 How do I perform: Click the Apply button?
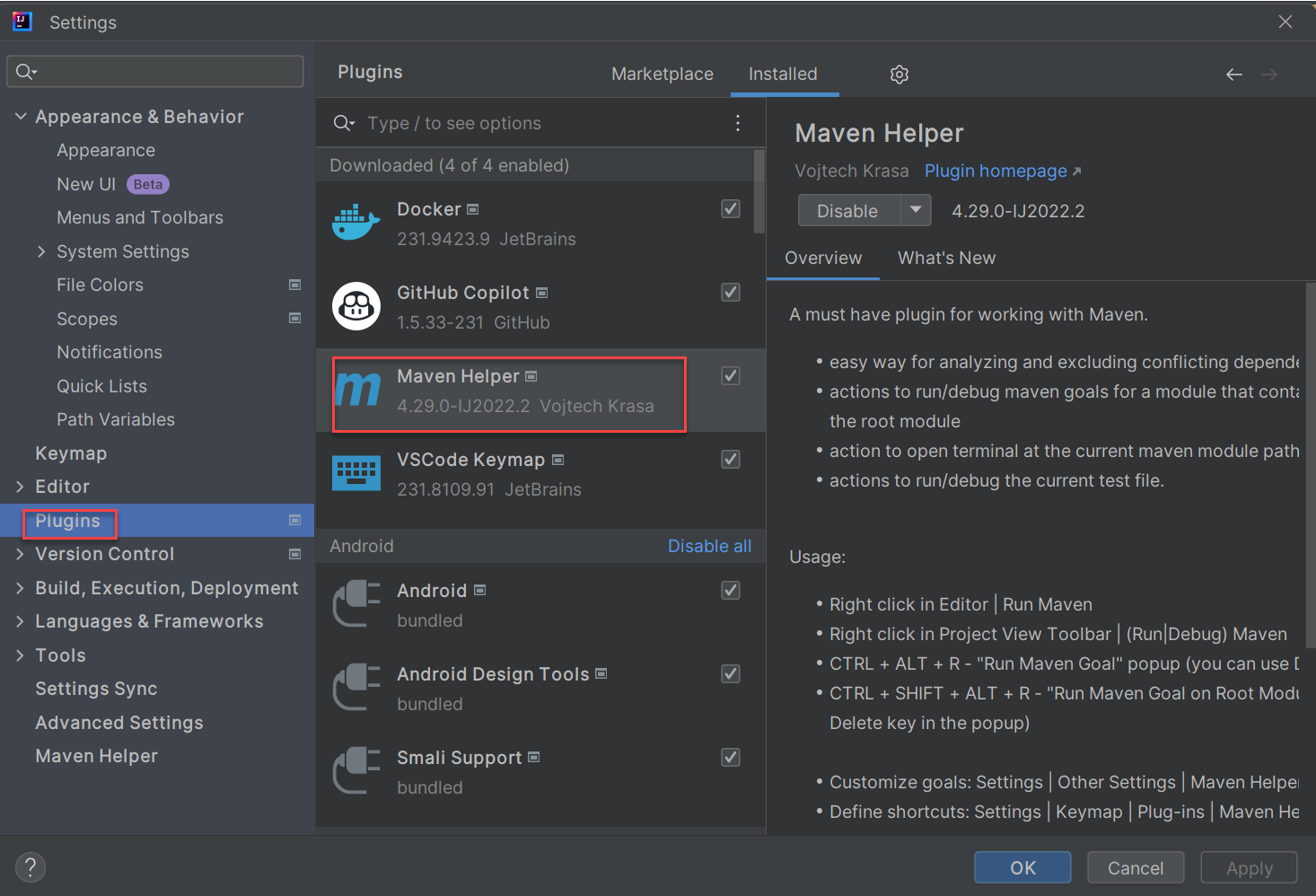pyautogui.click(x=1250, y=867)
